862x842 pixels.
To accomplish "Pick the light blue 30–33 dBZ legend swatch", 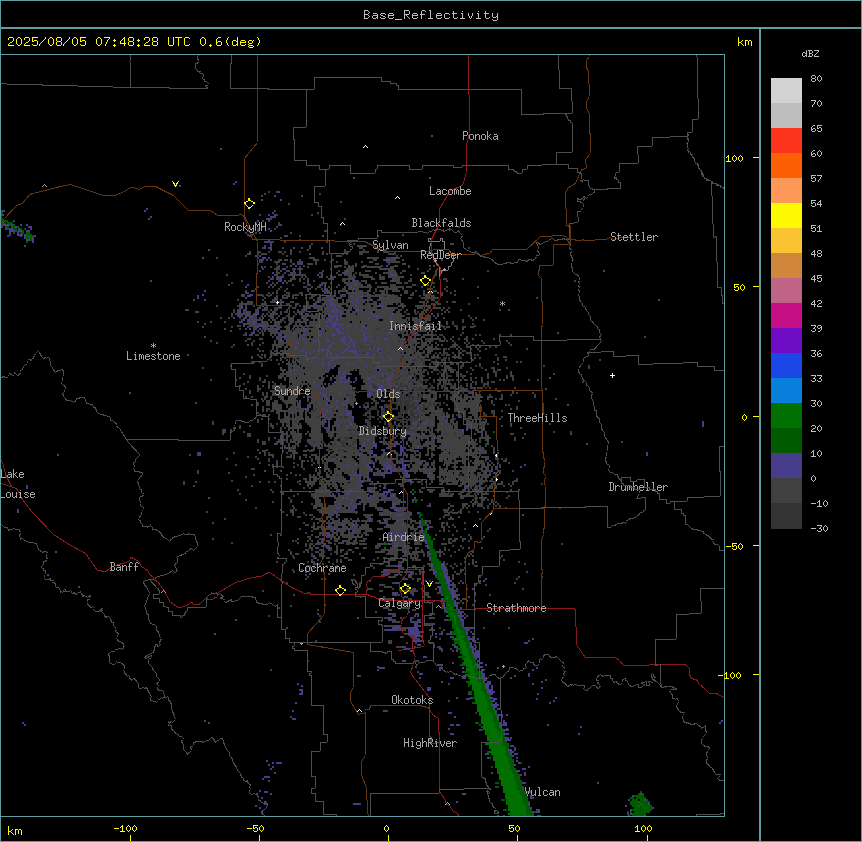I will coord(786,391).
